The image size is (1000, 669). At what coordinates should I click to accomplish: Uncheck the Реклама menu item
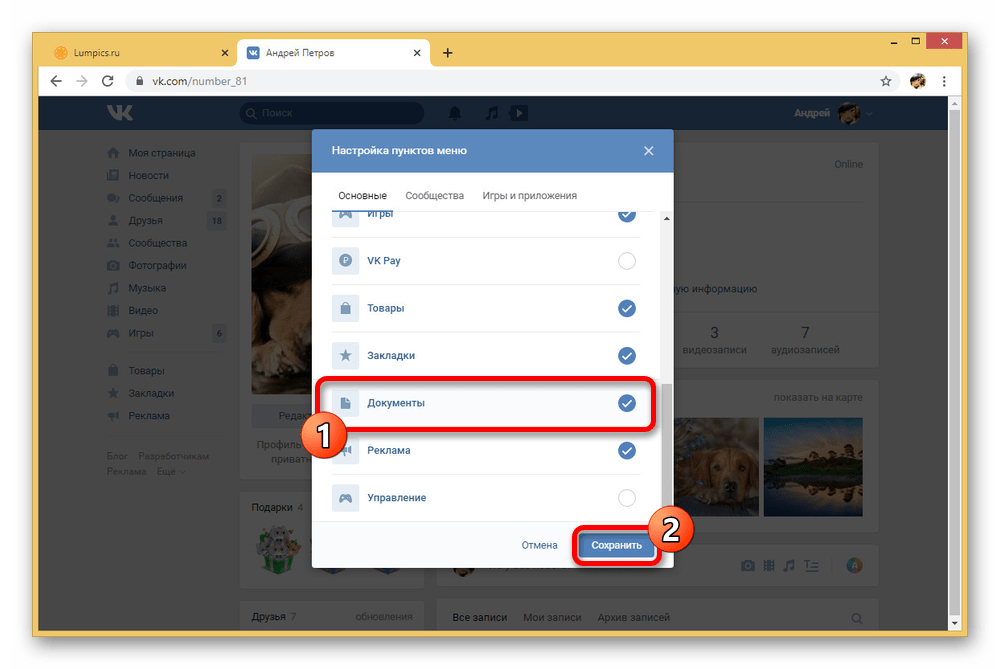627,450
